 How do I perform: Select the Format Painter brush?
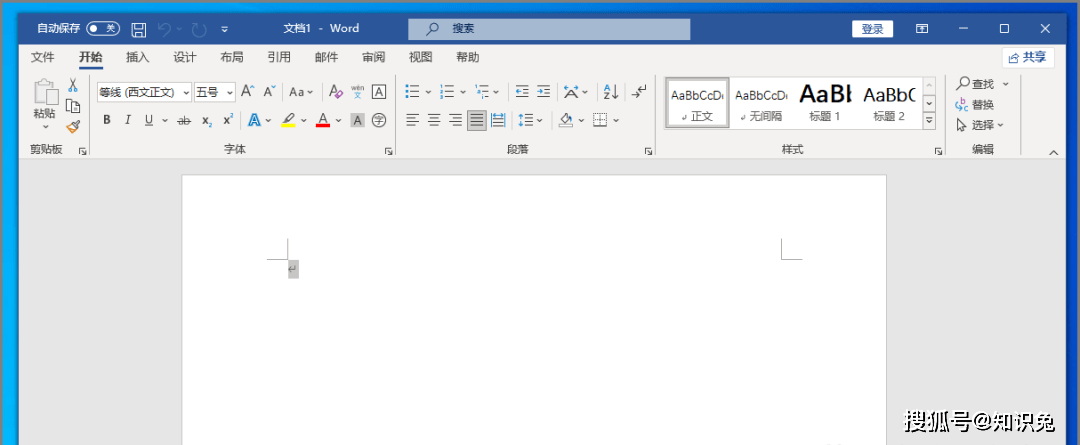(72, 127)
